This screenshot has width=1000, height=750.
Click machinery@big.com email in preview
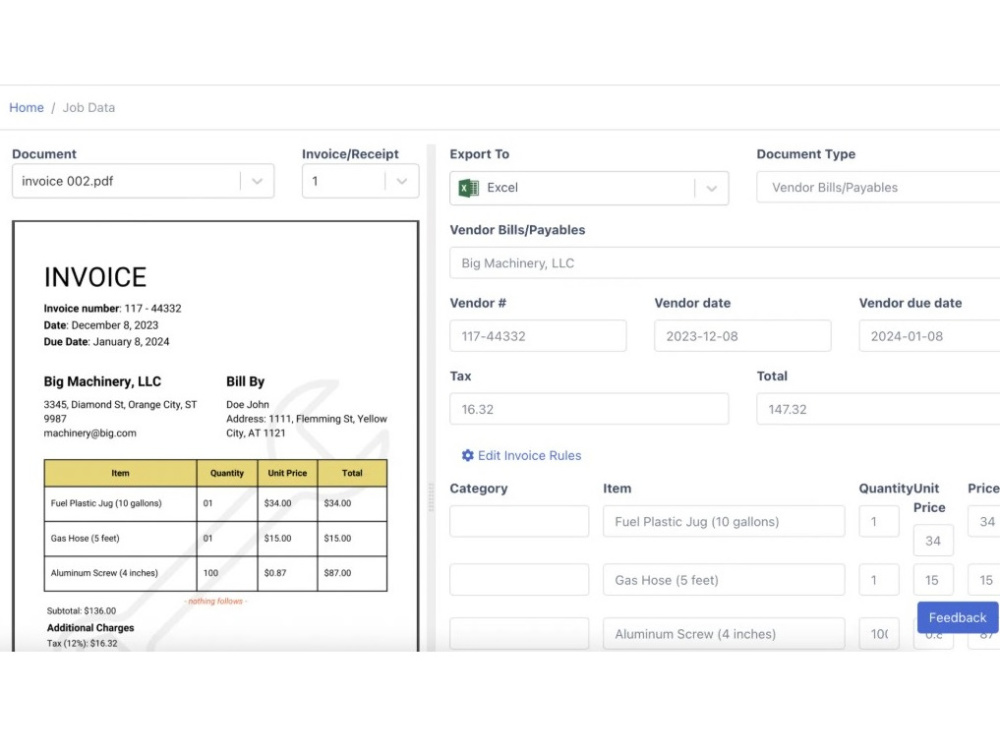[x=90, y=433]
